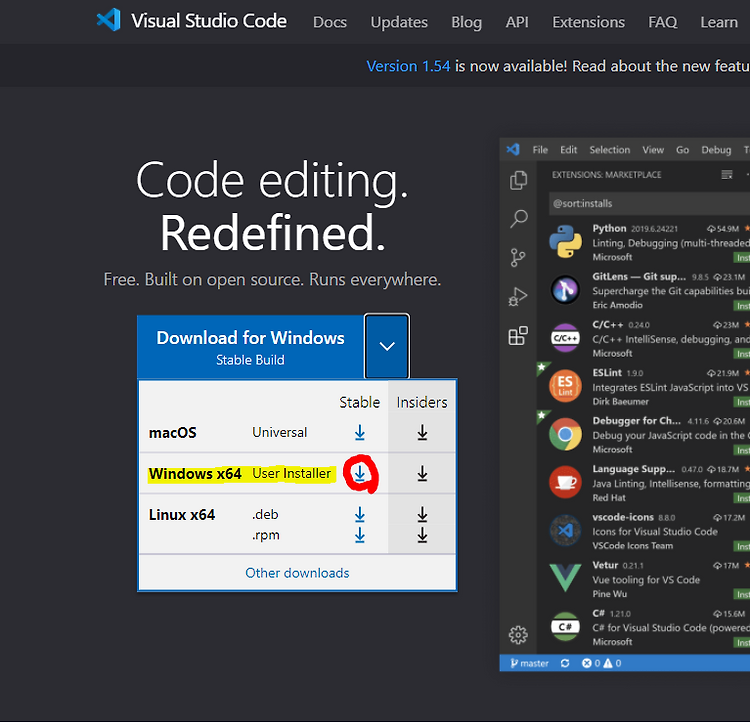Click errors and warnings count in status bar
The width and height of the screenshot is (750, 728).
click(x=601, y=663)
